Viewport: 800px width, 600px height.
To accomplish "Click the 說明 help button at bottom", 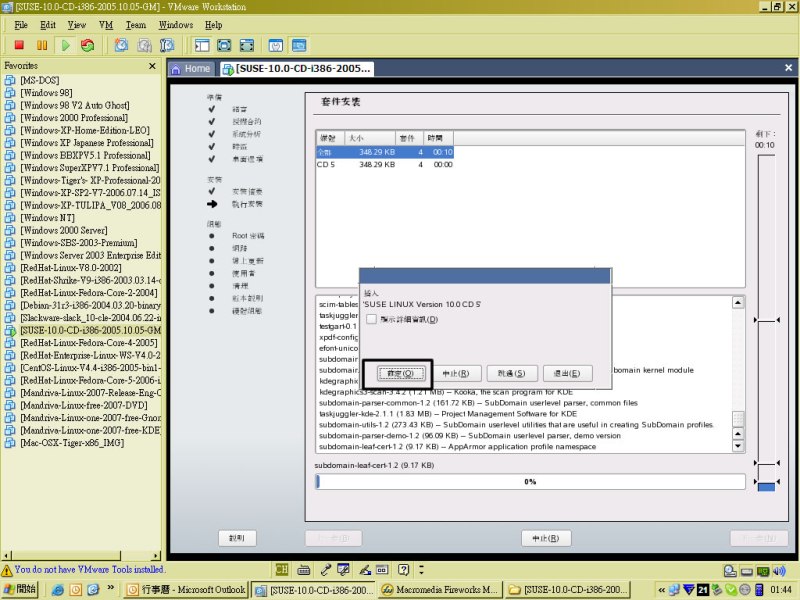I will pos(237,538).
